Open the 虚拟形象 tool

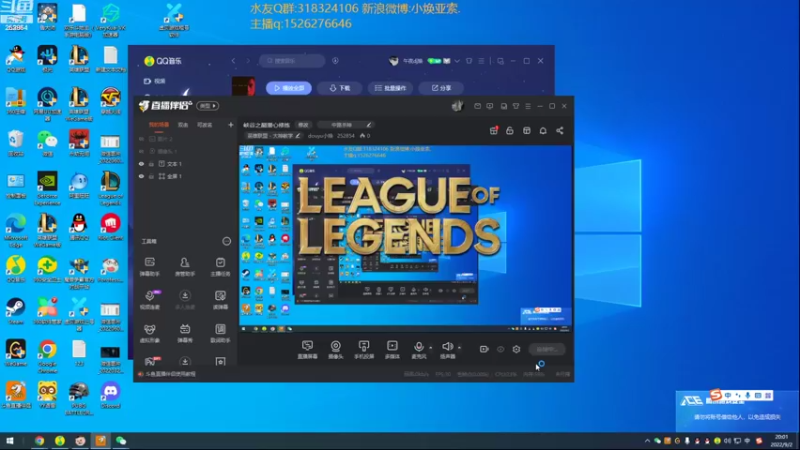click(x=149, y=333)
